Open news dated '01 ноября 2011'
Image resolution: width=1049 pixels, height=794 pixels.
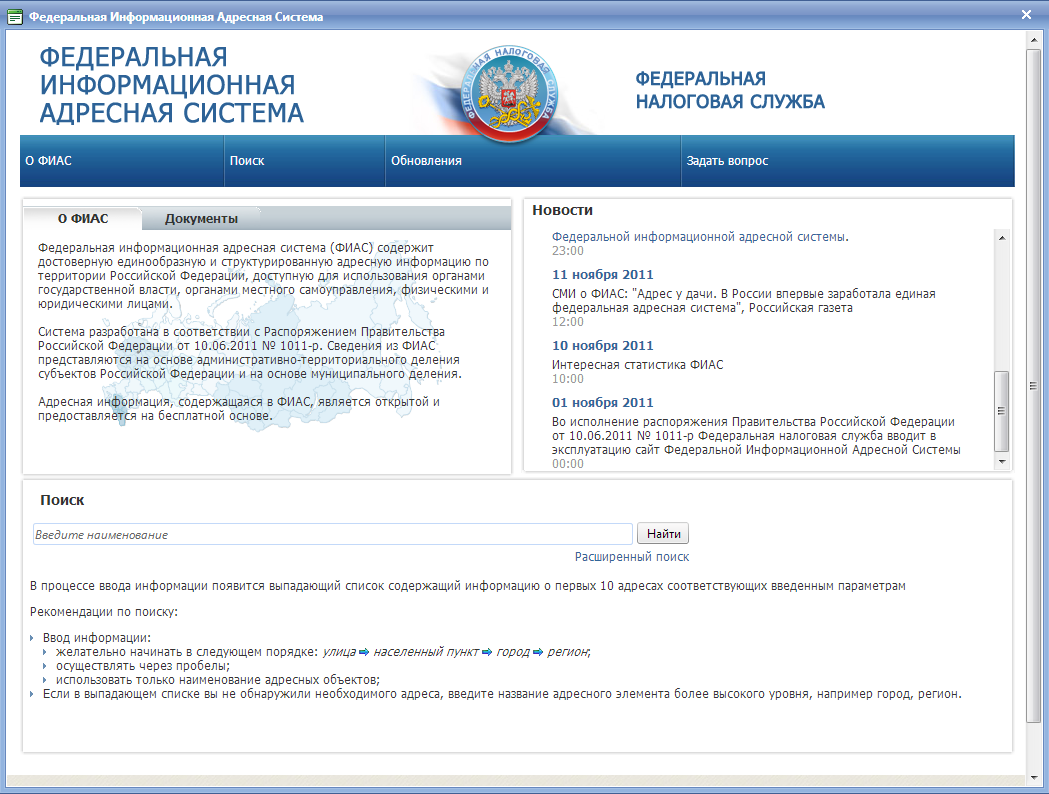point(602,402)
